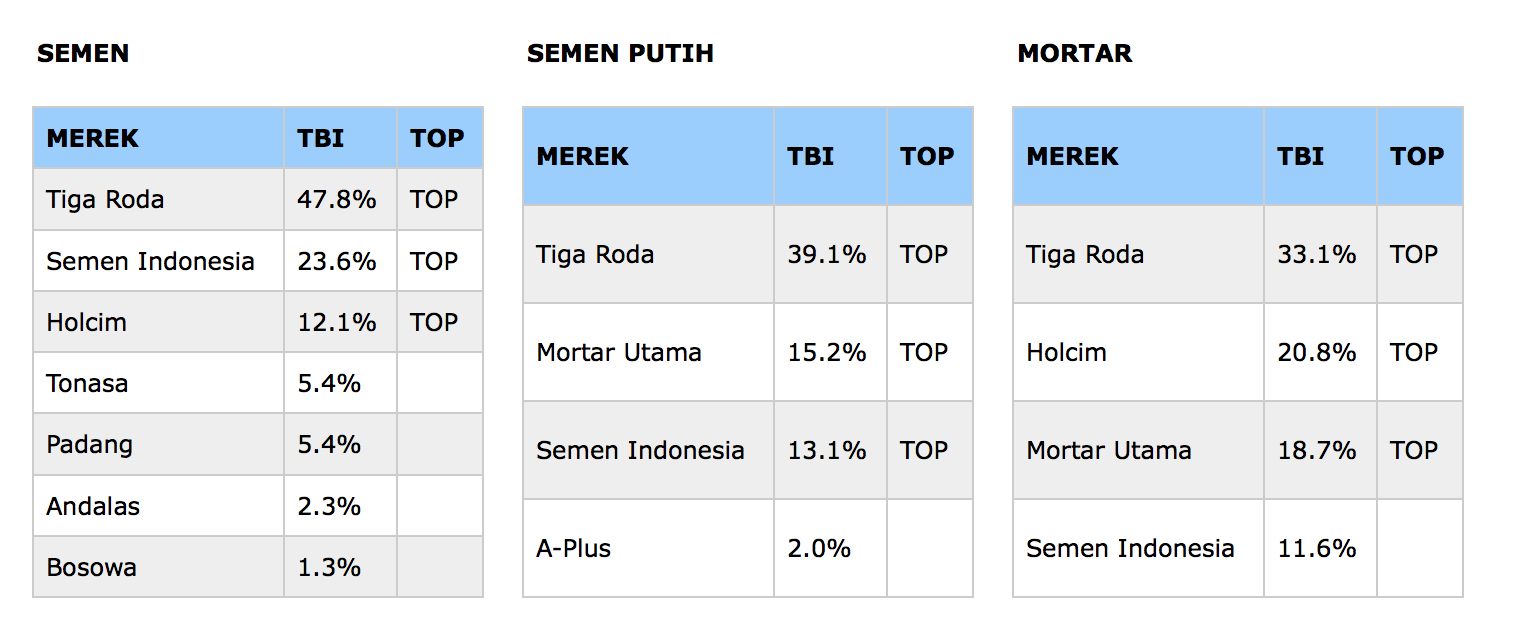Click the TBI column header in Mortar table
This screenshot has width=1514, height=636.
coord(1300,157)
